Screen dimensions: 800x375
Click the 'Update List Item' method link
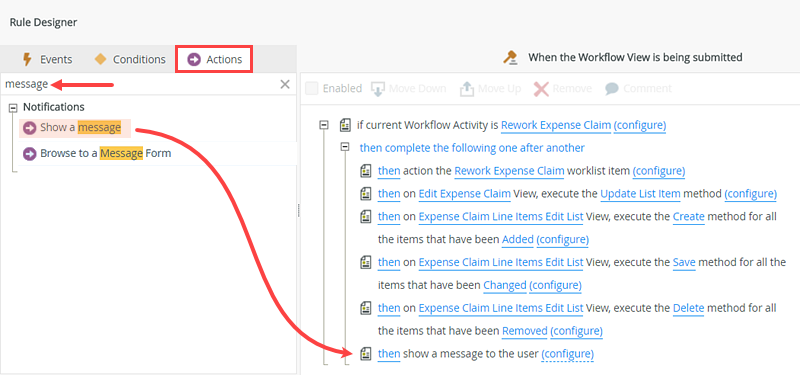pos(640,194)
